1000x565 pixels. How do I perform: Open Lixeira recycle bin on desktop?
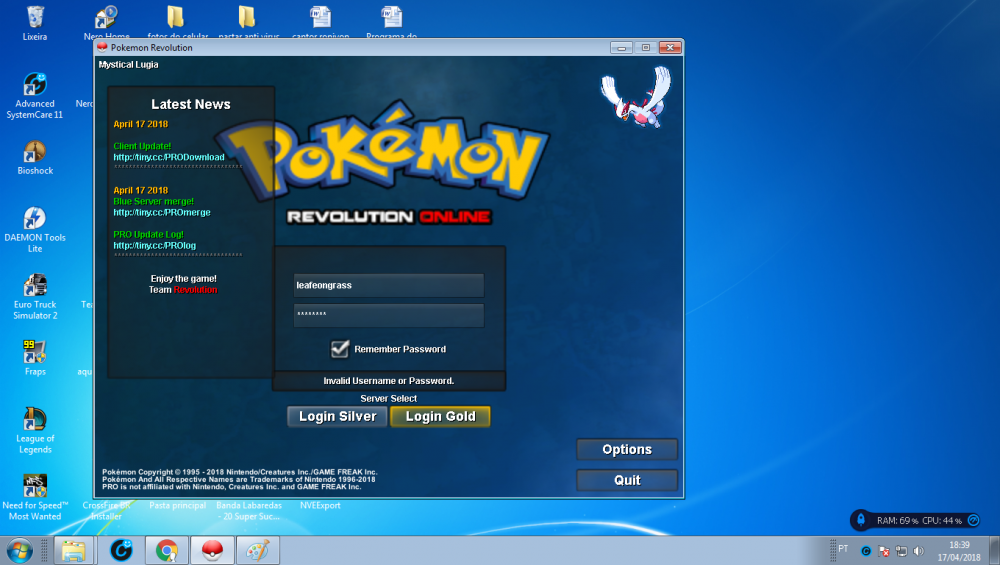coord(35,18)
